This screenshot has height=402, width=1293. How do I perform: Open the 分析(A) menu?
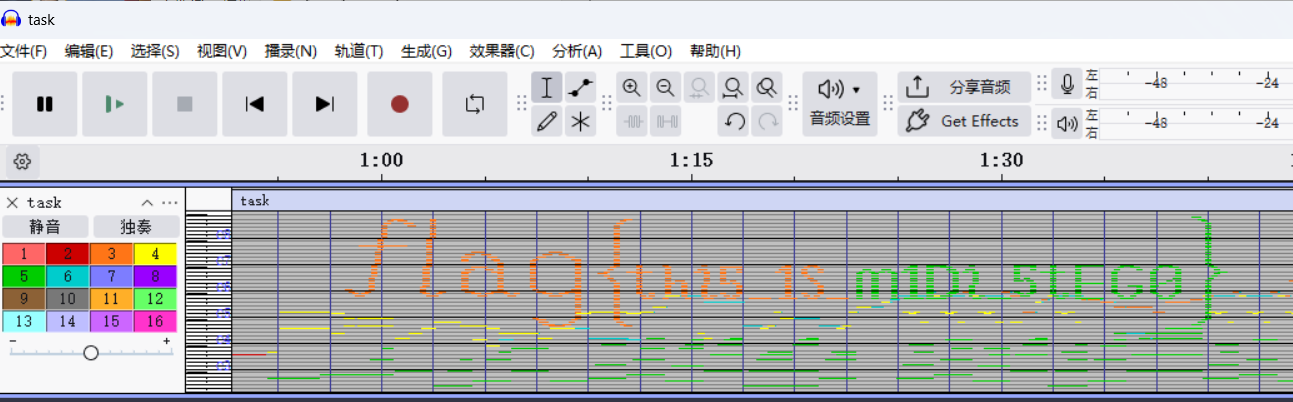(x=577, y=51)
